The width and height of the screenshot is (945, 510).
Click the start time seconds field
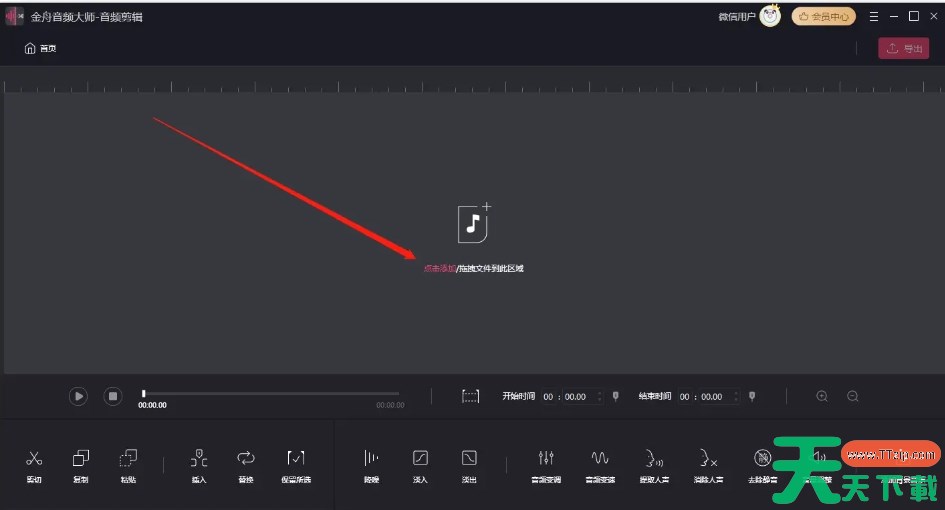(576, 397)
